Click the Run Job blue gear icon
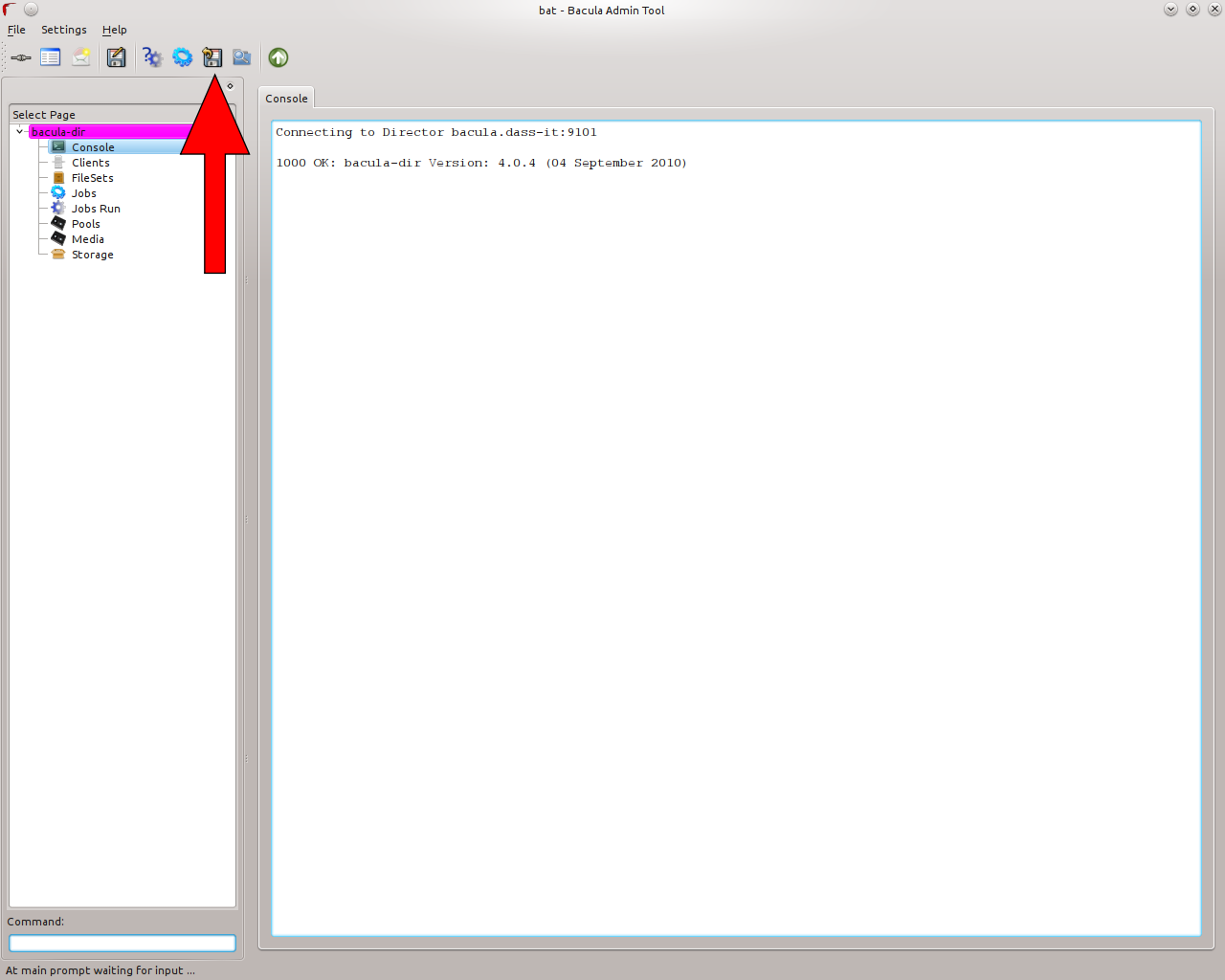Image resolution: width=1225 pixels, height=980 pixels. click(x=182, y=57)
